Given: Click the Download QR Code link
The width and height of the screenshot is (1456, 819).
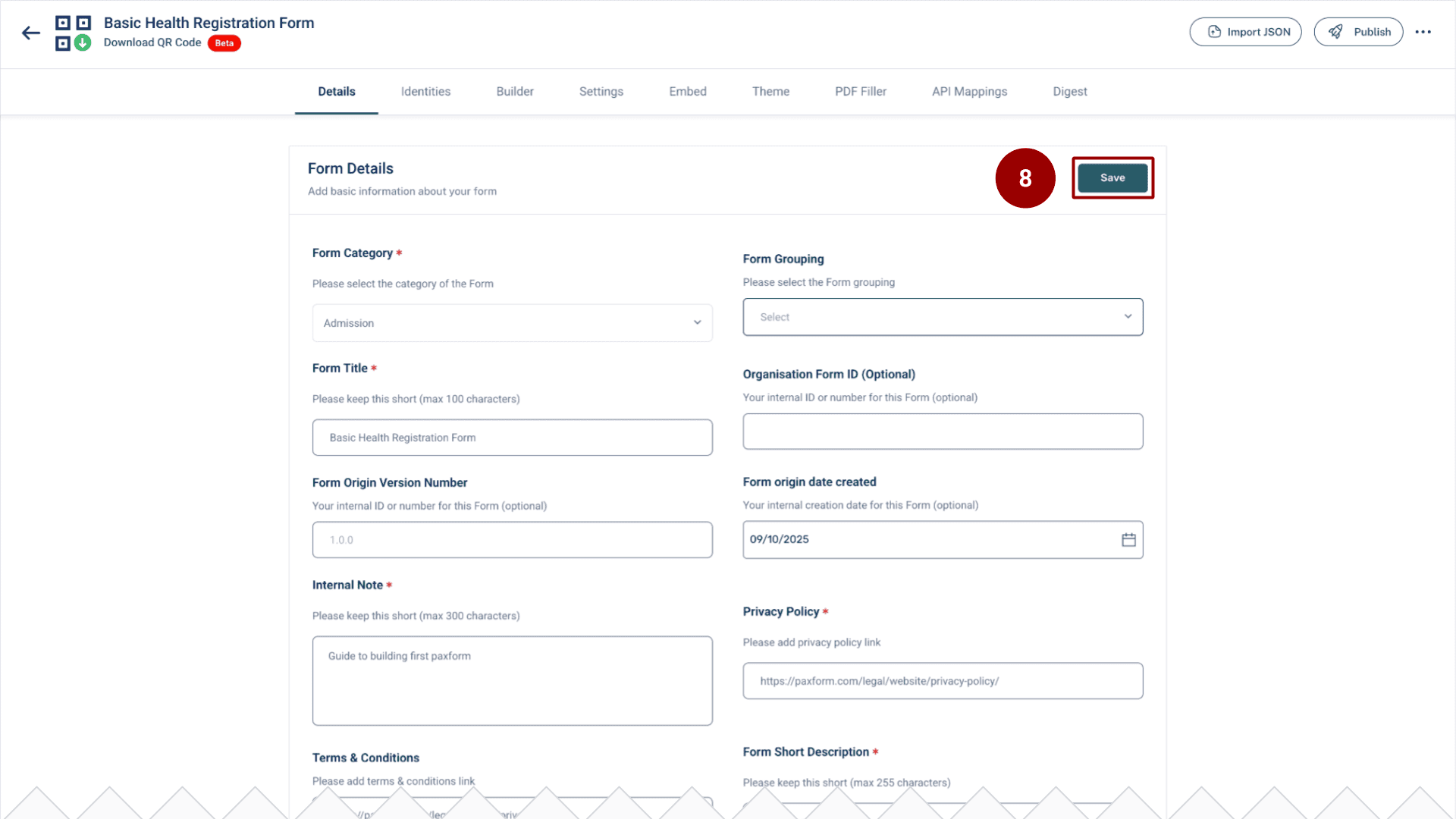Looking at the screenshot, I should tap(152, 42).
